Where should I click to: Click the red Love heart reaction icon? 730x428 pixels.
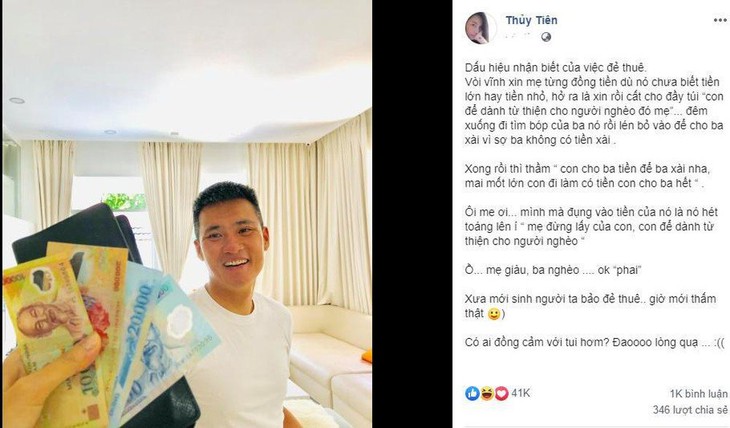pyautogui.click(x=501, y=394)
